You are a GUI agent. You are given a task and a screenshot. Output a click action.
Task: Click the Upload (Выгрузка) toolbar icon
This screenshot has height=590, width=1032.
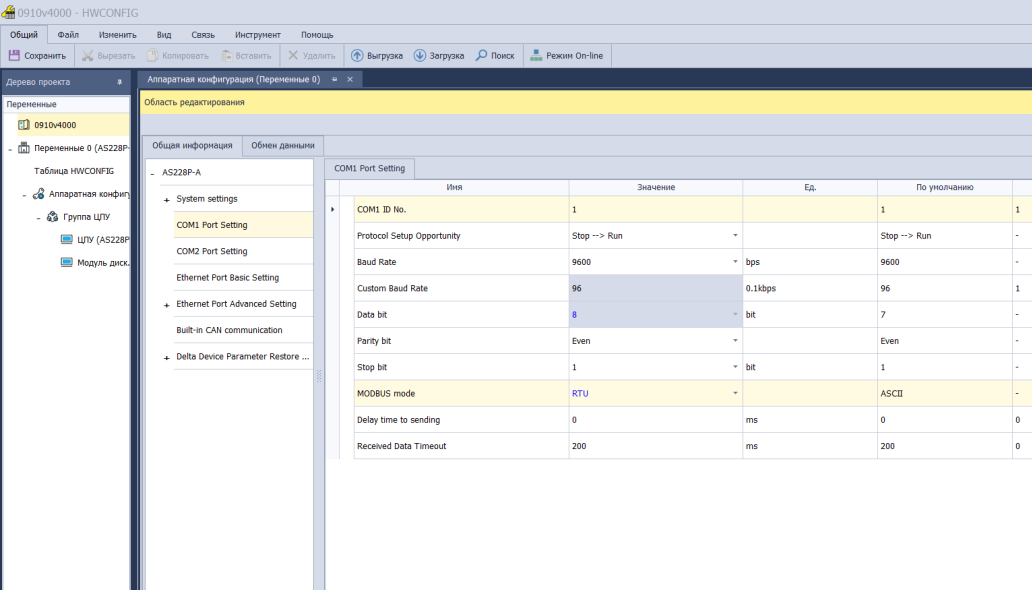[x=357, y=56]
